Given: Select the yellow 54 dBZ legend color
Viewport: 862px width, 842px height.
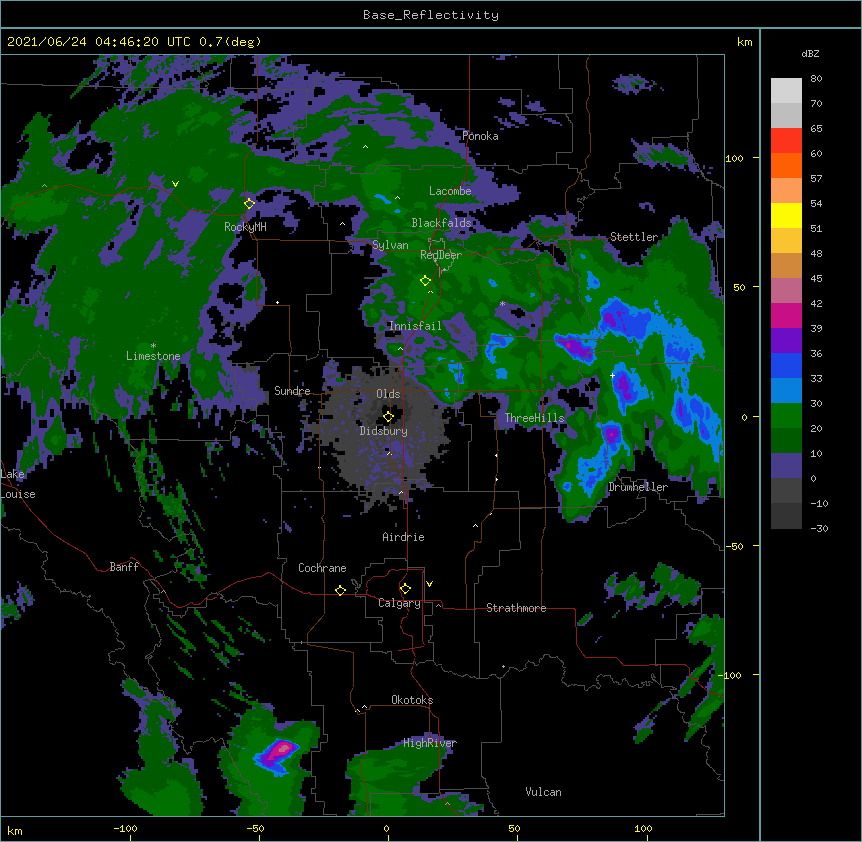Looking at the screenshot, I should (786, 215).
